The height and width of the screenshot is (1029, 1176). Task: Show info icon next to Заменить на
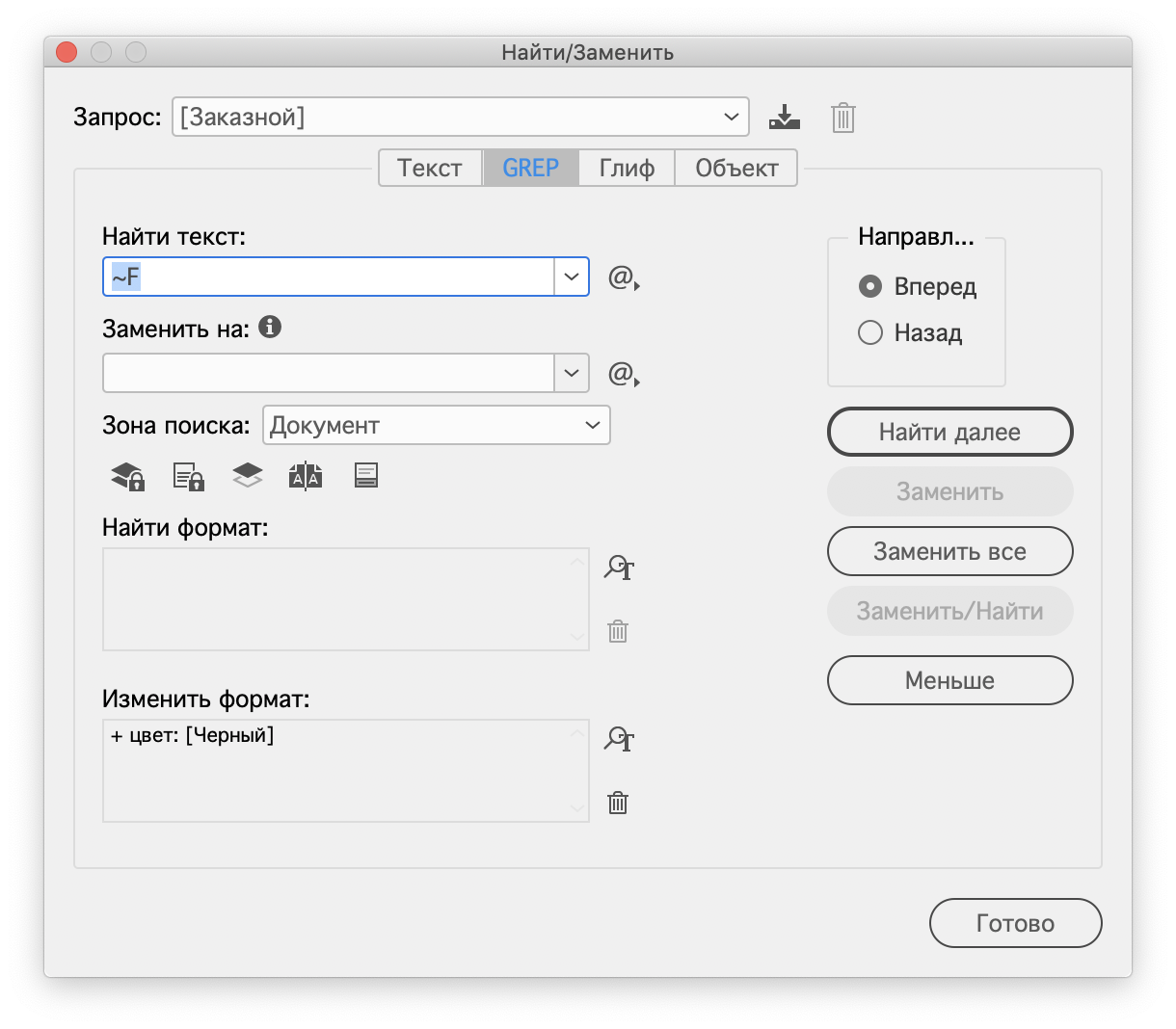(x=270, y=327)
